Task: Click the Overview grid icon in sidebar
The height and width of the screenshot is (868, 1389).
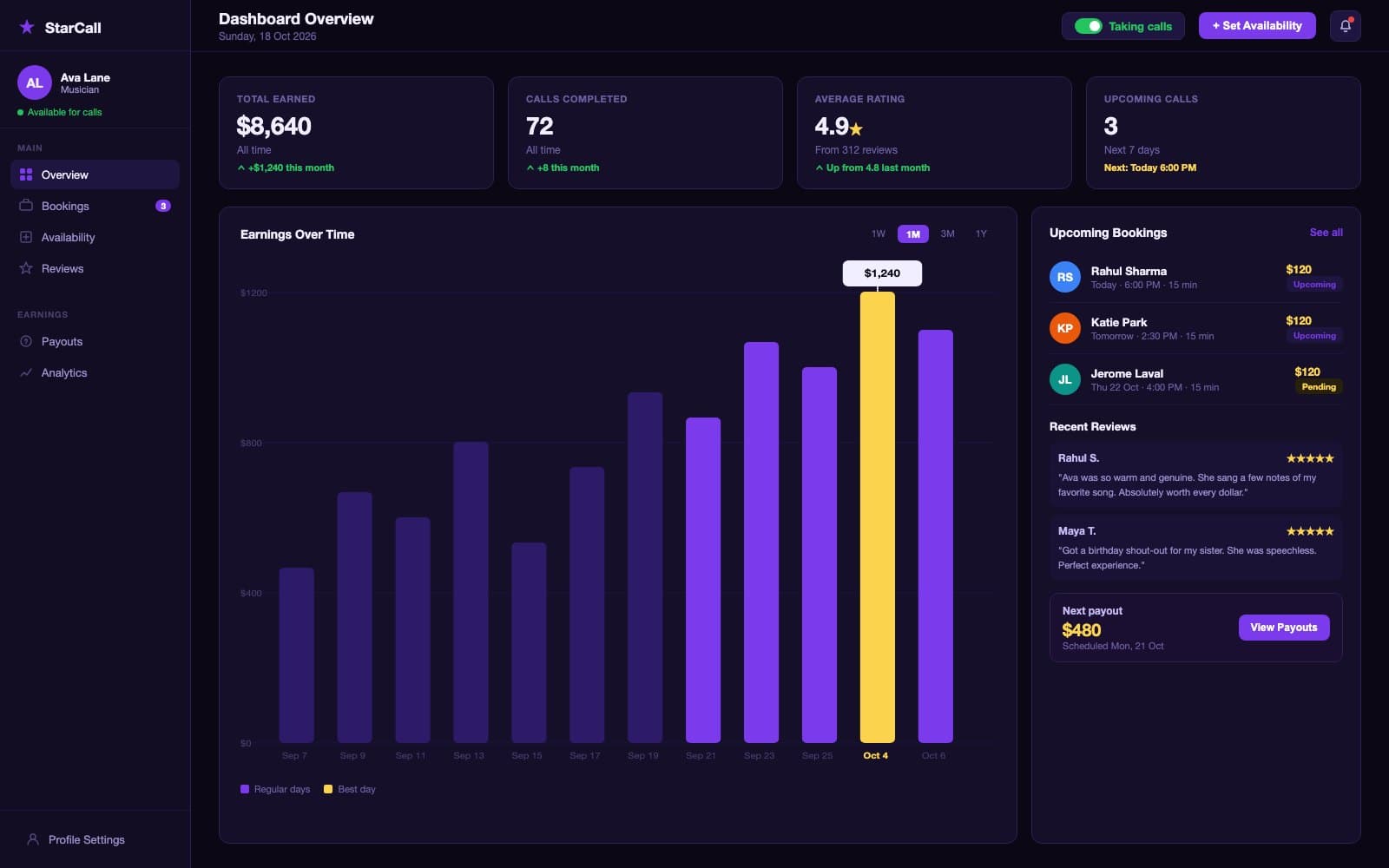Action: coord(26,174)
